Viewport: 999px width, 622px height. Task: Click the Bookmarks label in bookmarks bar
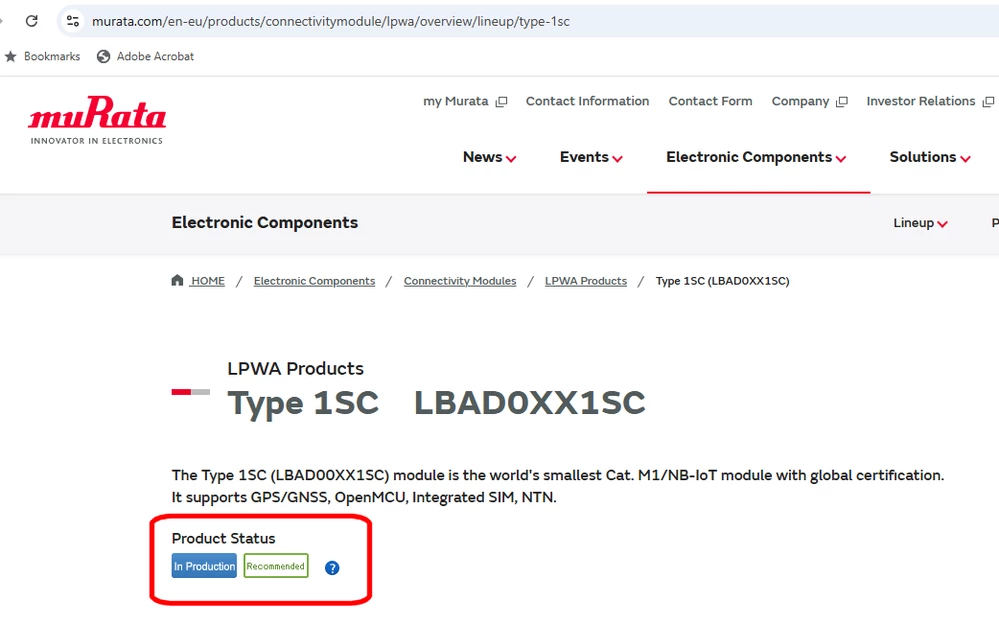click(x=52, y=56)
